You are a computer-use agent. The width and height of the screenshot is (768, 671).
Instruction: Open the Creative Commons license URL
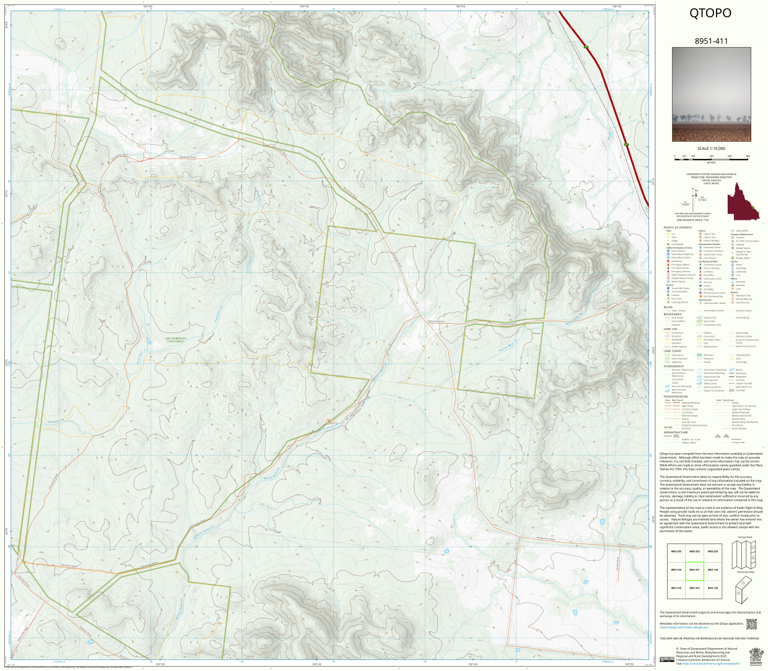coord(709,663)
